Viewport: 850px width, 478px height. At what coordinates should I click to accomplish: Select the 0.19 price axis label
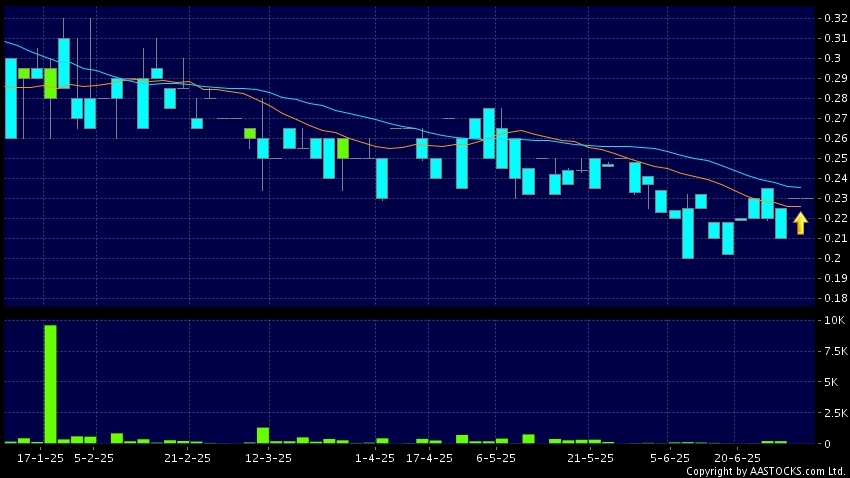835,278
